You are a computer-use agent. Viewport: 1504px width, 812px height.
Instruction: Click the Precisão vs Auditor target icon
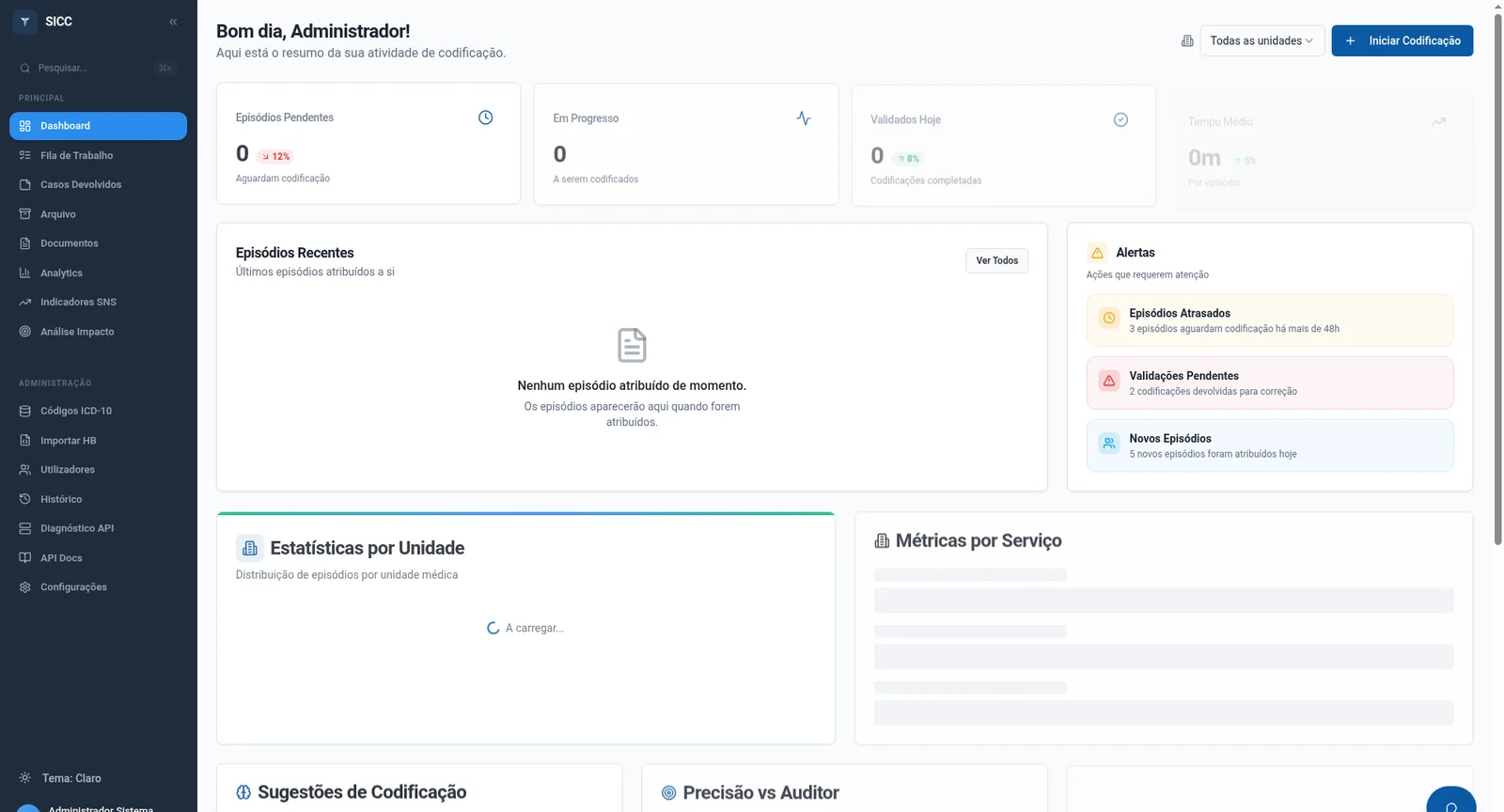(669, 793)
